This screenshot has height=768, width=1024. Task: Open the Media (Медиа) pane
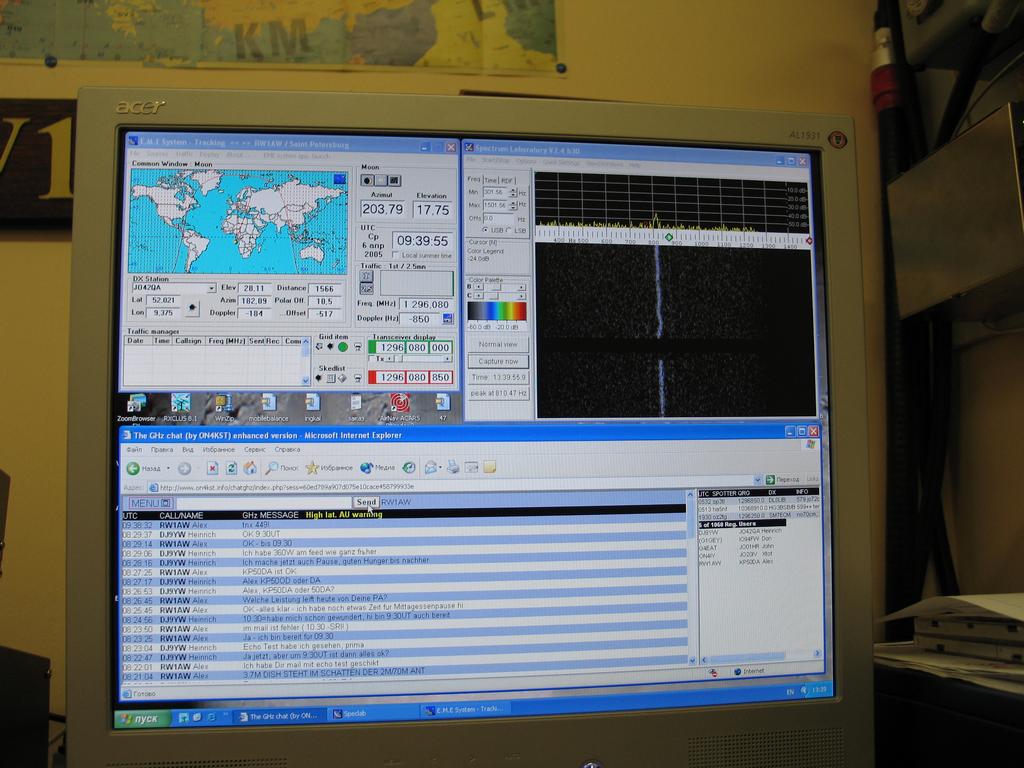click(x=377, y=468)
